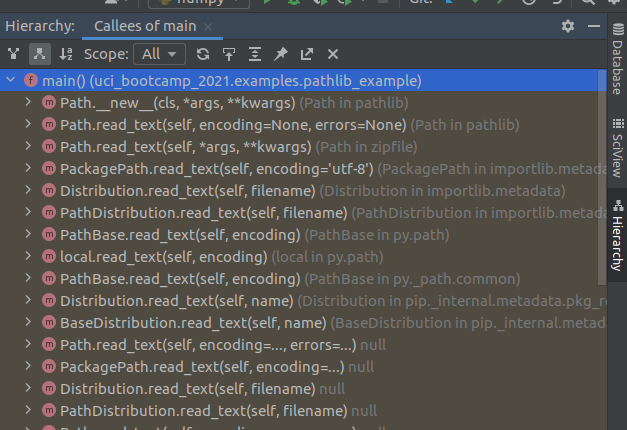Viewport: 627px width, 430px height.
Task: Export the hierarchy to a text file
Action: tap(307, 54)
